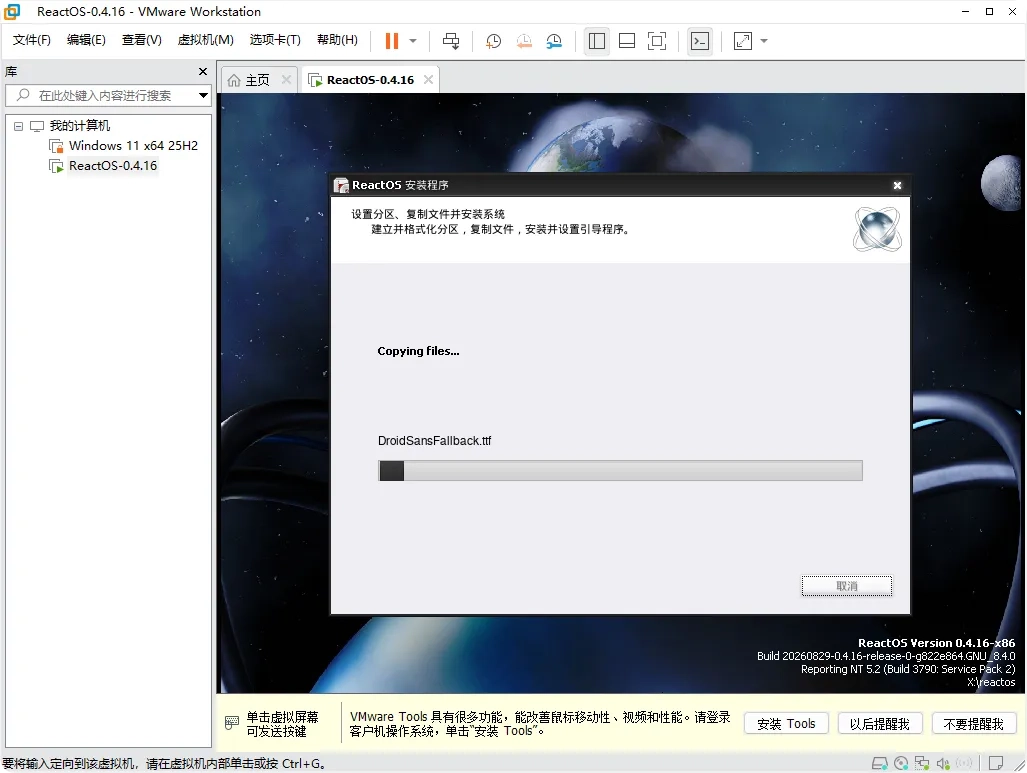
Task: Click the Copying files... label
Action: (418, 351)
